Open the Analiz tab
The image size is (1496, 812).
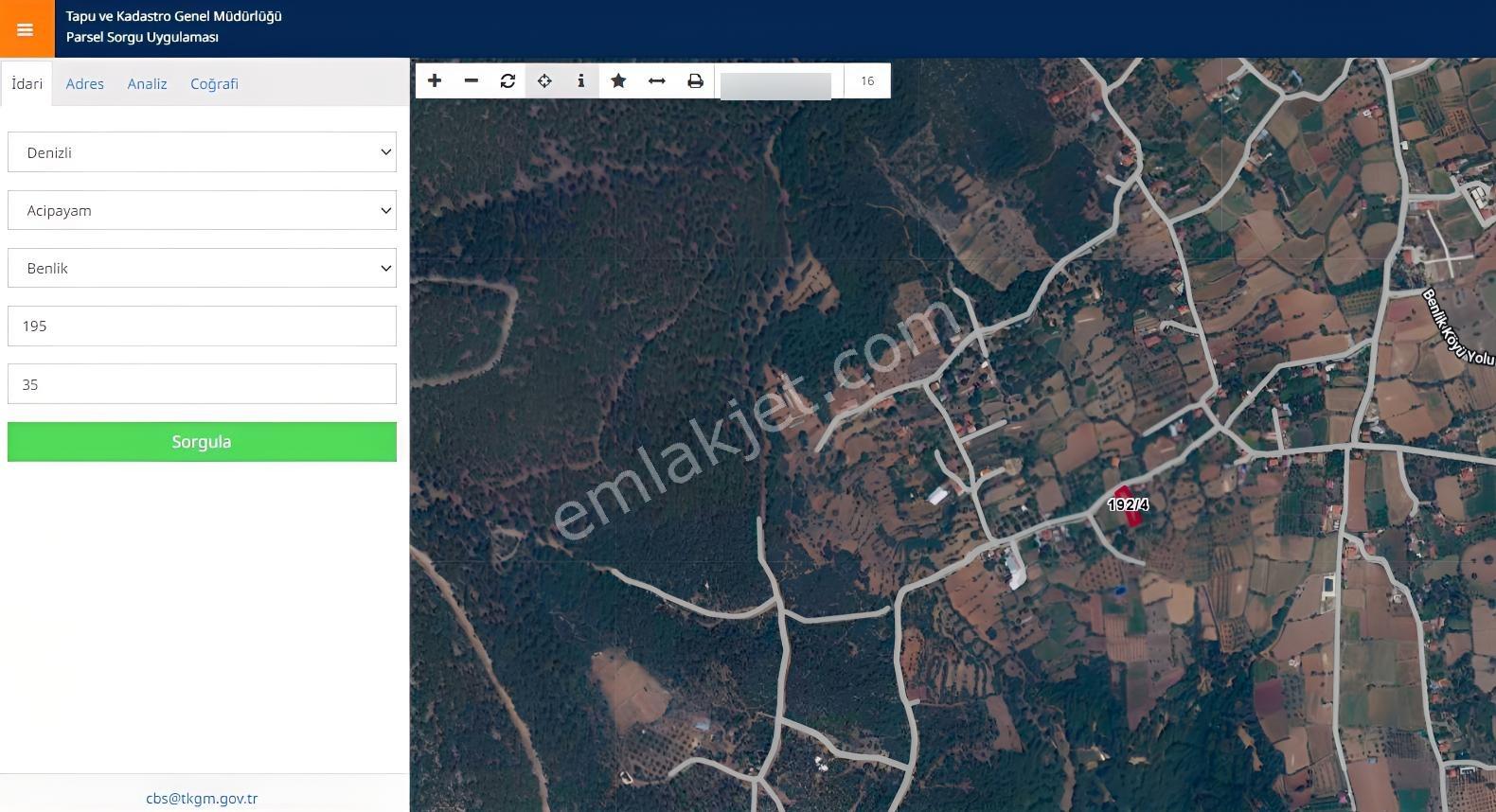tap(147, 83)
